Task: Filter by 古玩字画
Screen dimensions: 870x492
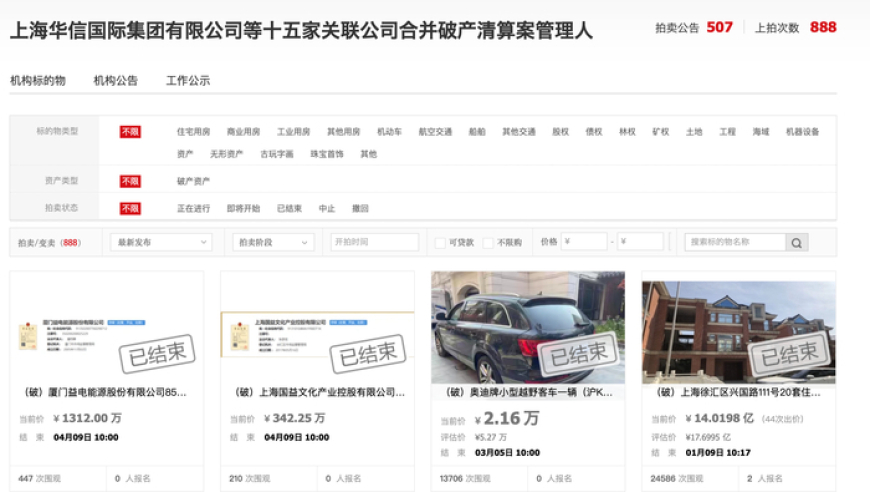Action: [x=277, y=154]
